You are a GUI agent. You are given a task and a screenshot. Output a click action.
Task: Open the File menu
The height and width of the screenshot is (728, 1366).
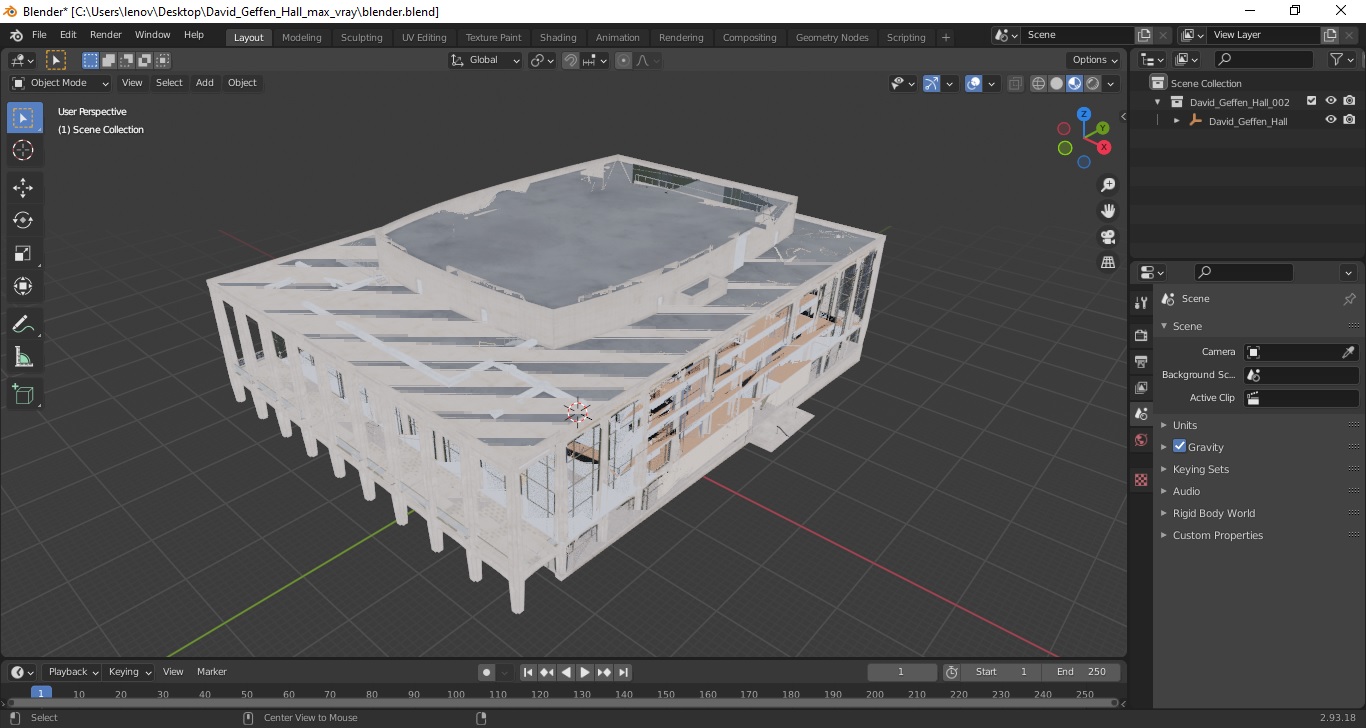click(x=39, y=35)
